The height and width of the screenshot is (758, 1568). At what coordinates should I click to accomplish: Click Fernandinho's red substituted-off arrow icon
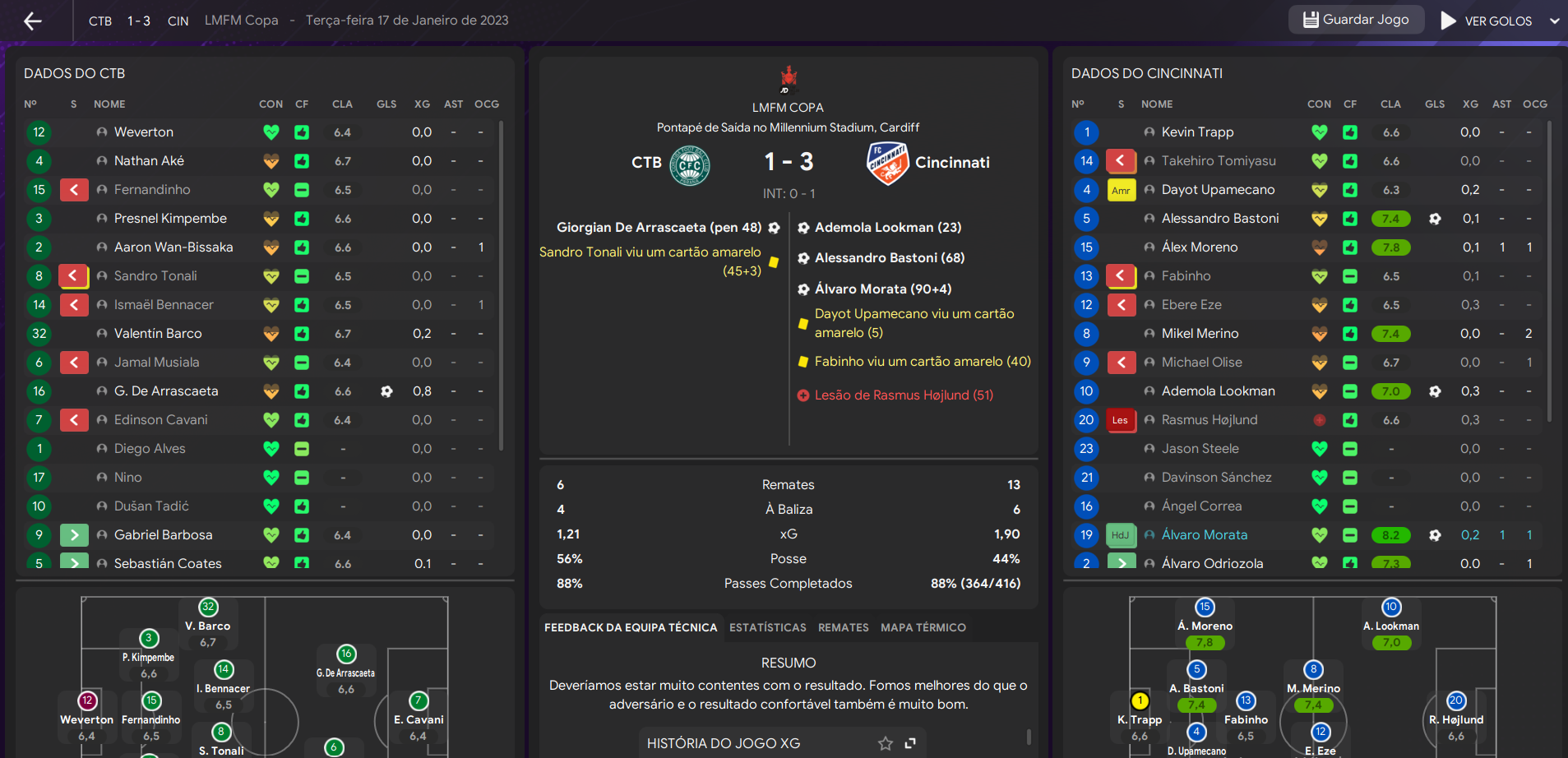(x=74, y=190)
